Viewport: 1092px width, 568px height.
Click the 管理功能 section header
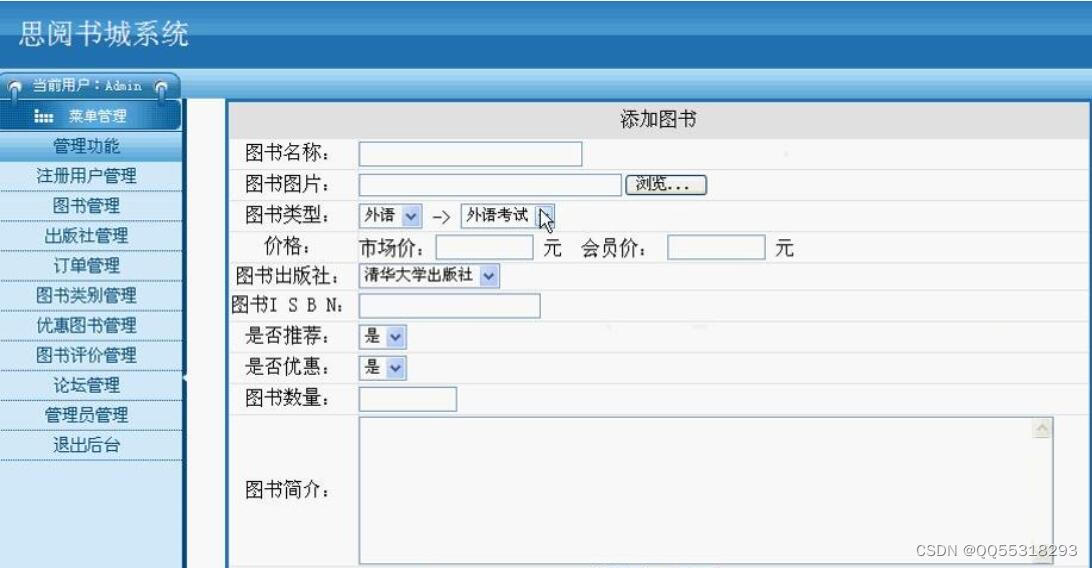[86, 146]
